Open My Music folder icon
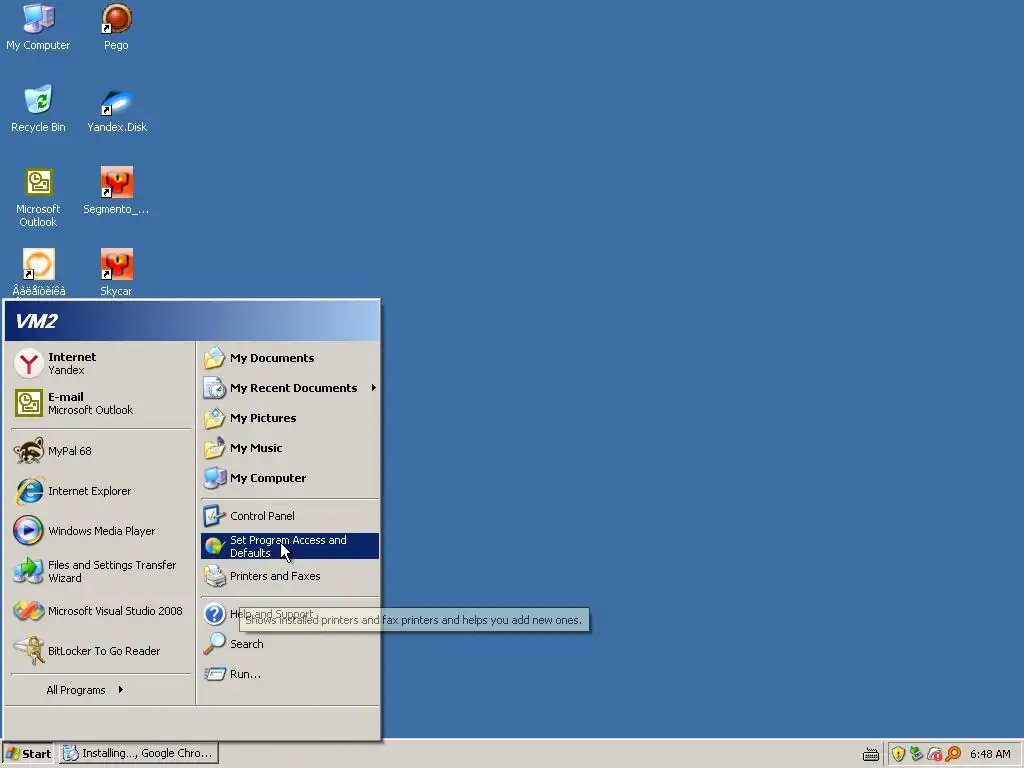This screenshot has height=768, width=1024. (x=214, y=448)
